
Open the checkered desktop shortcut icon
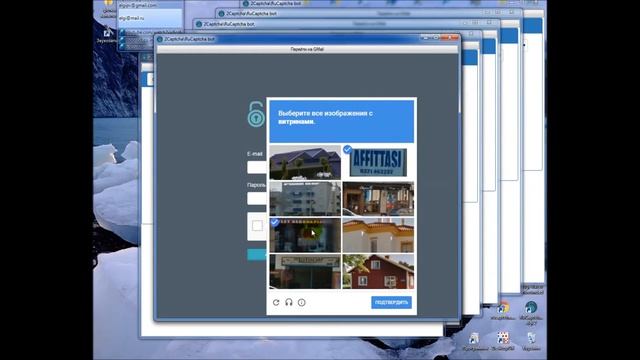pyautogui.click(x=502, y=341)
